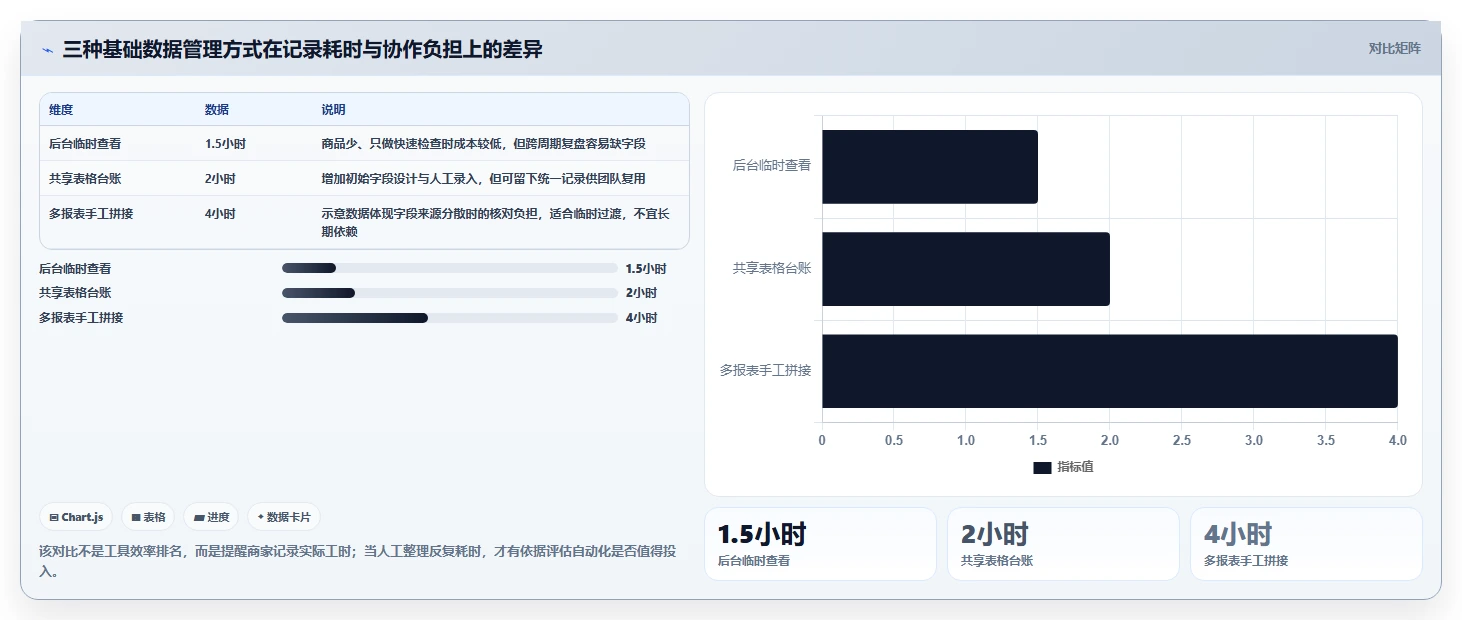Viewport: 1462px width, 620px height.
Task: Click the 0.5 tick on x-axis
Action: (894, 440)
